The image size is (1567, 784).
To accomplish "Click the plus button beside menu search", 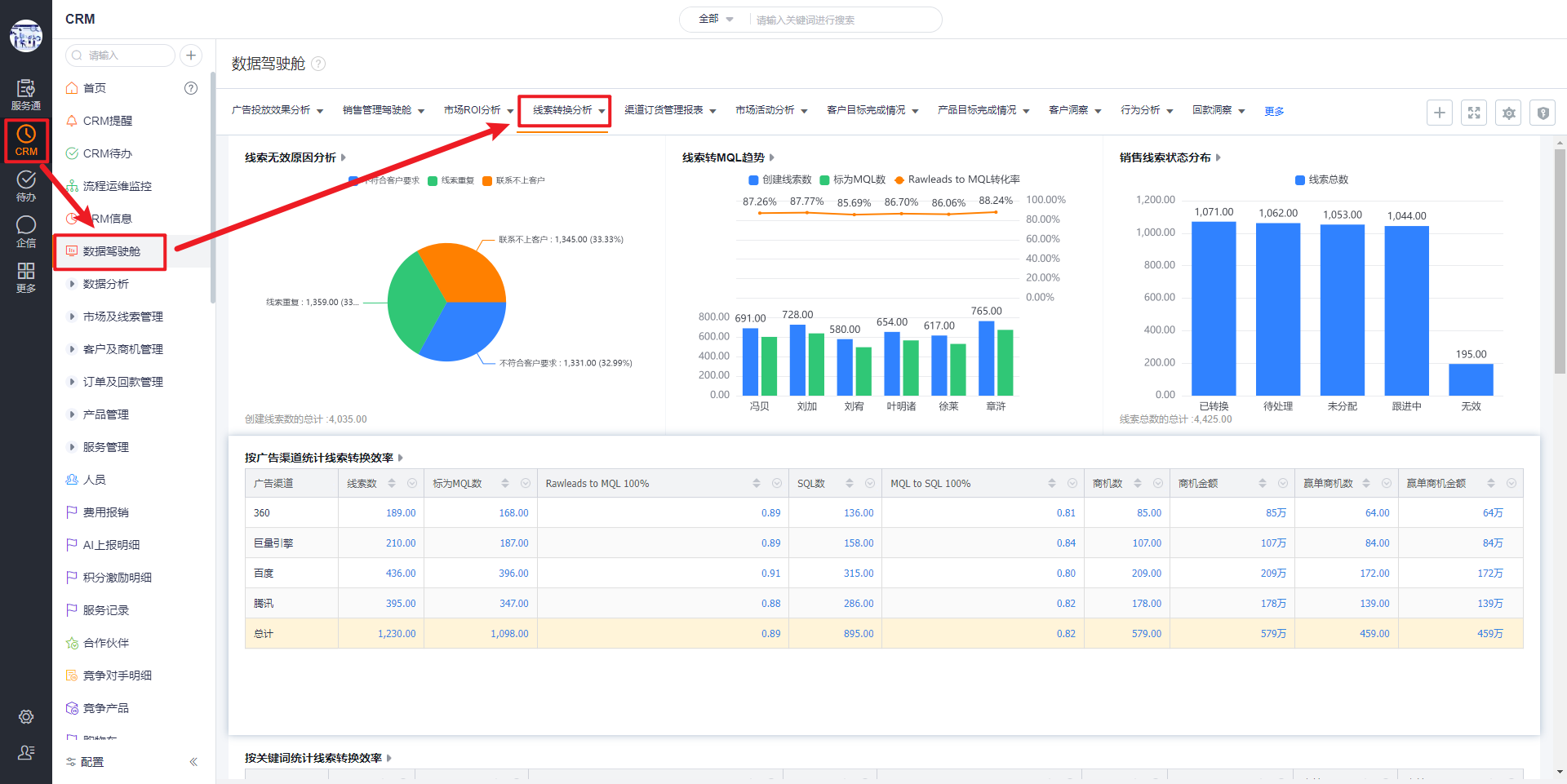I will pyautogui.click(x=191, y=55).
